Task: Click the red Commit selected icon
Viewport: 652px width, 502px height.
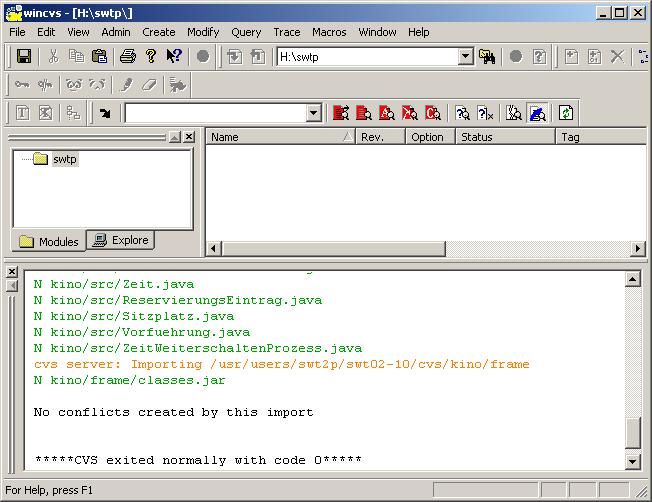Action: click(x=341, y=113)
